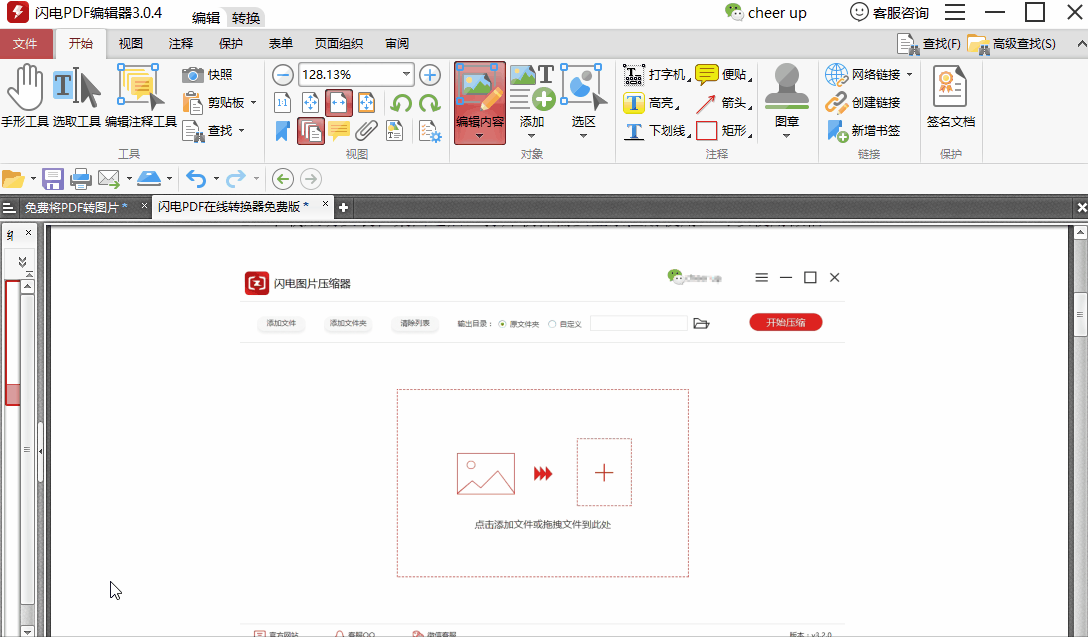
Task: Rotate view clockwise
Action: [x=430, y=103]
